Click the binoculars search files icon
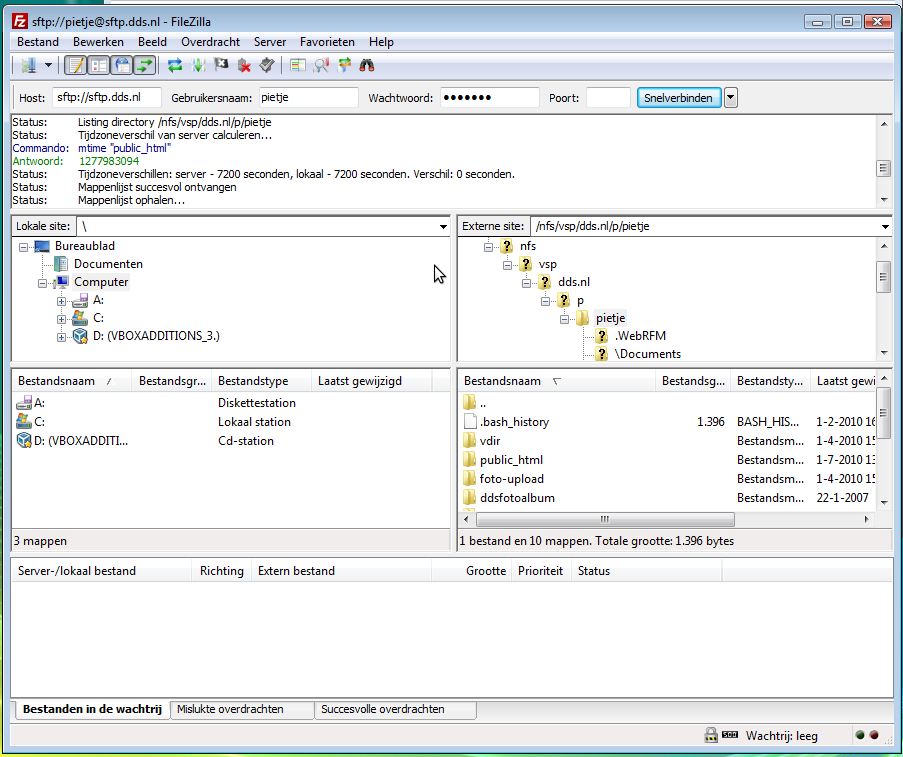Viewport: 903px width, 757px height. click(x=367, y=66)
